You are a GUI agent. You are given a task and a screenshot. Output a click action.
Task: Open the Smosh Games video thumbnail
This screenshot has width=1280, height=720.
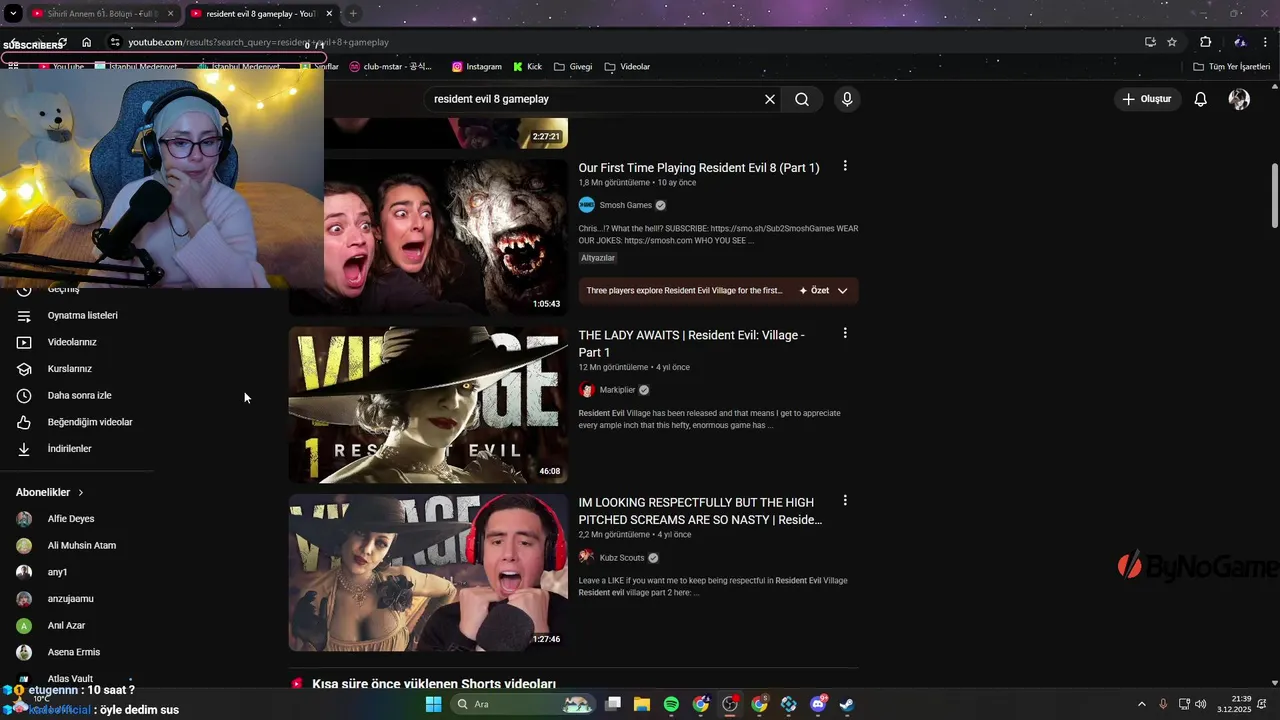tap(446, 237)
